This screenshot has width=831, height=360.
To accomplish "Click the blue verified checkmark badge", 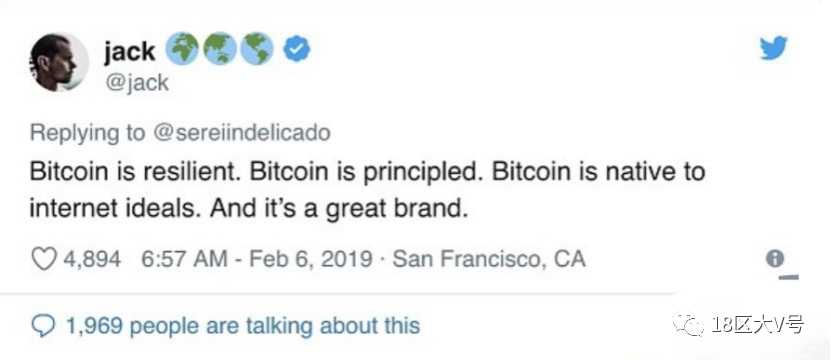I will point(297,50).
